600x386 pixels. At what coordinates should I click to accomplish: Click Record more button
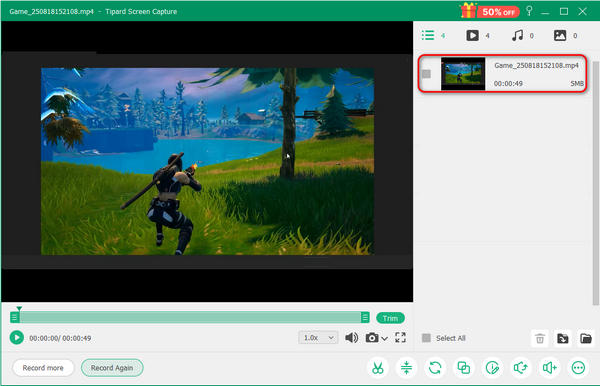click(43, 368)
